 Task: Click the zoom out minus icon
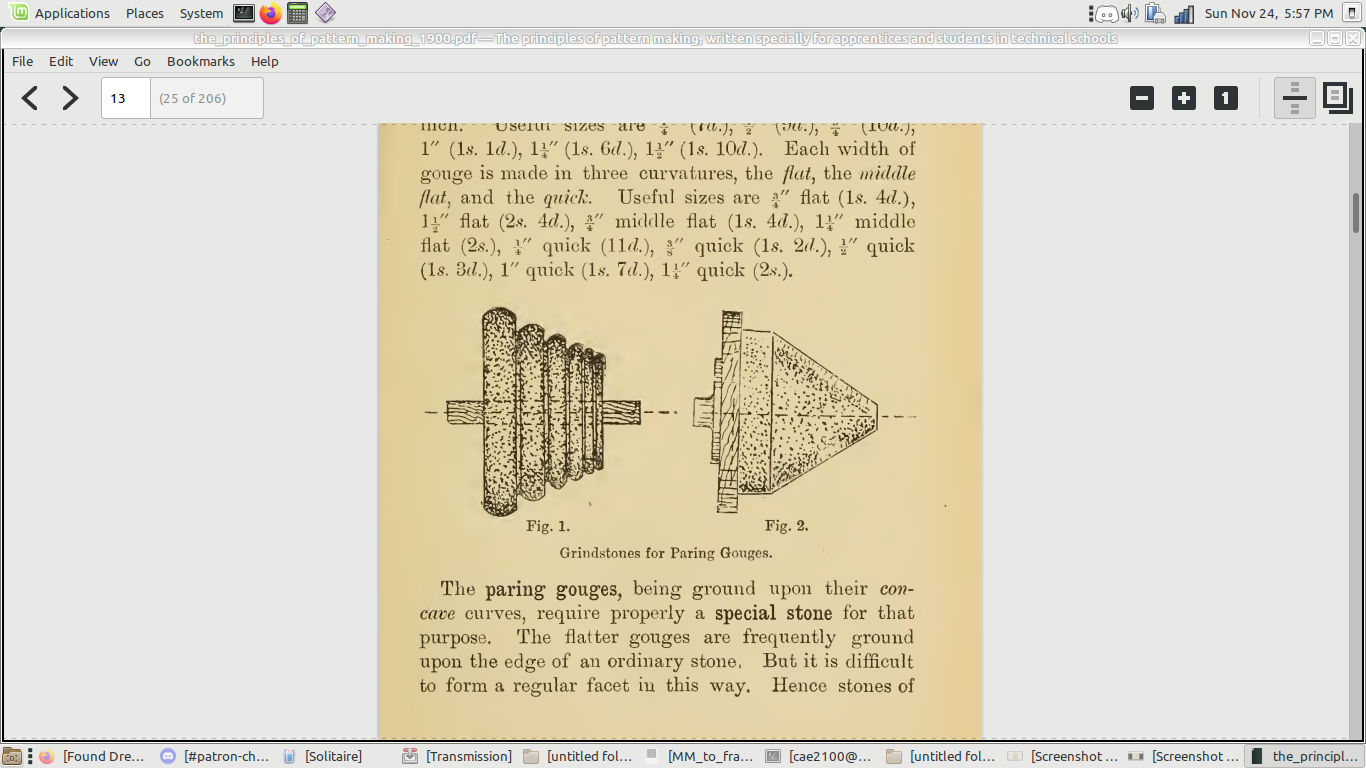click(1142, 98)
